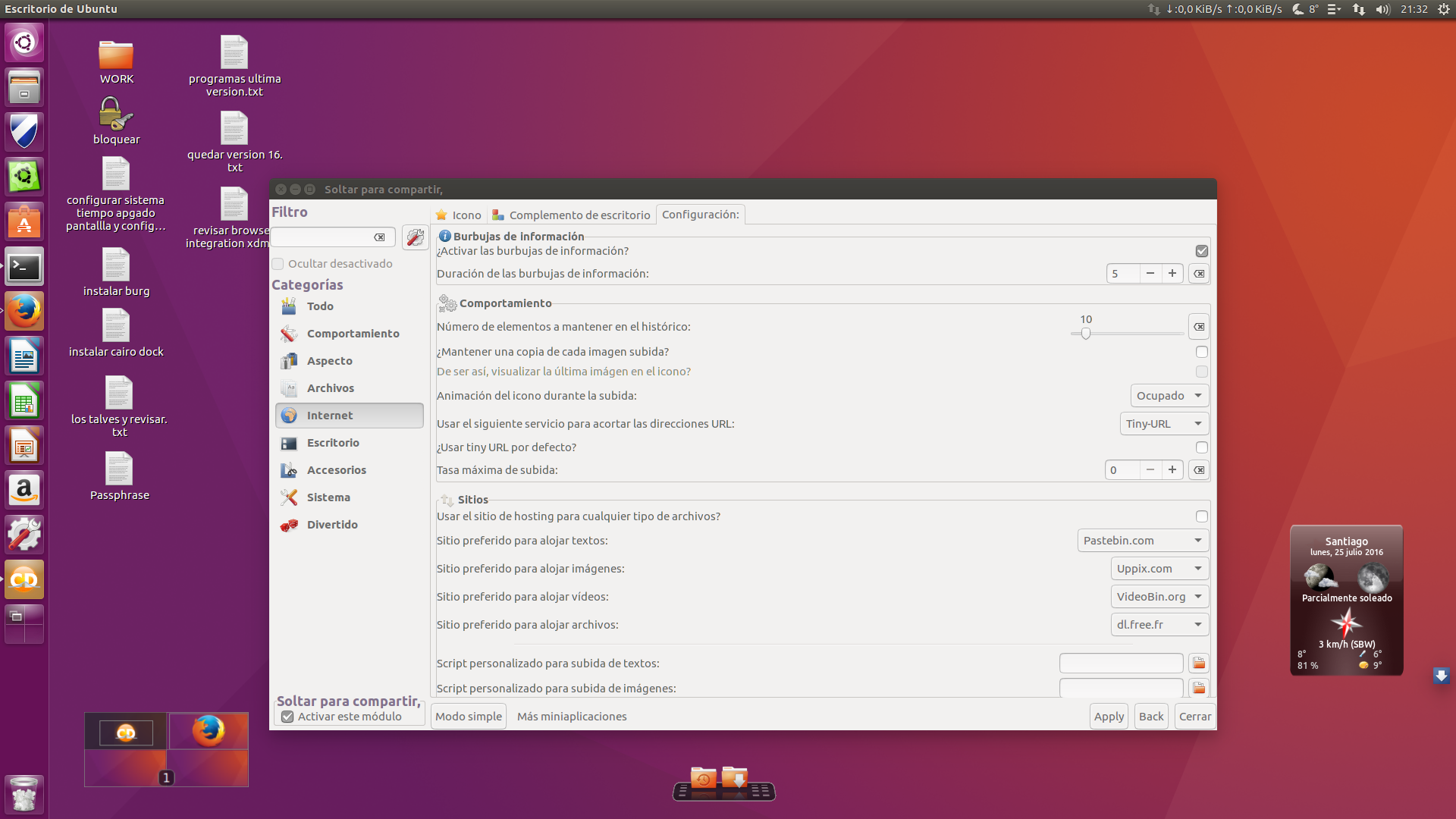
Task: Browse for custom text upload script
Action: point(1199,664)
